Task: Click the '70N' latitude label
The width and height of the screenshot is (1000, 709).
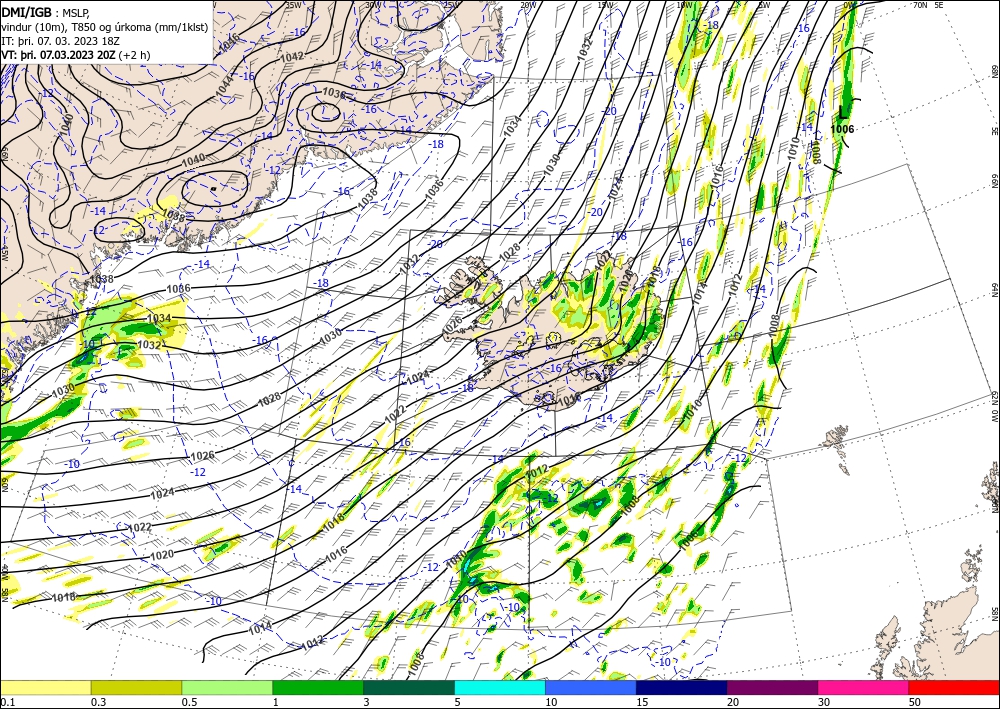Action: [920, 4]
